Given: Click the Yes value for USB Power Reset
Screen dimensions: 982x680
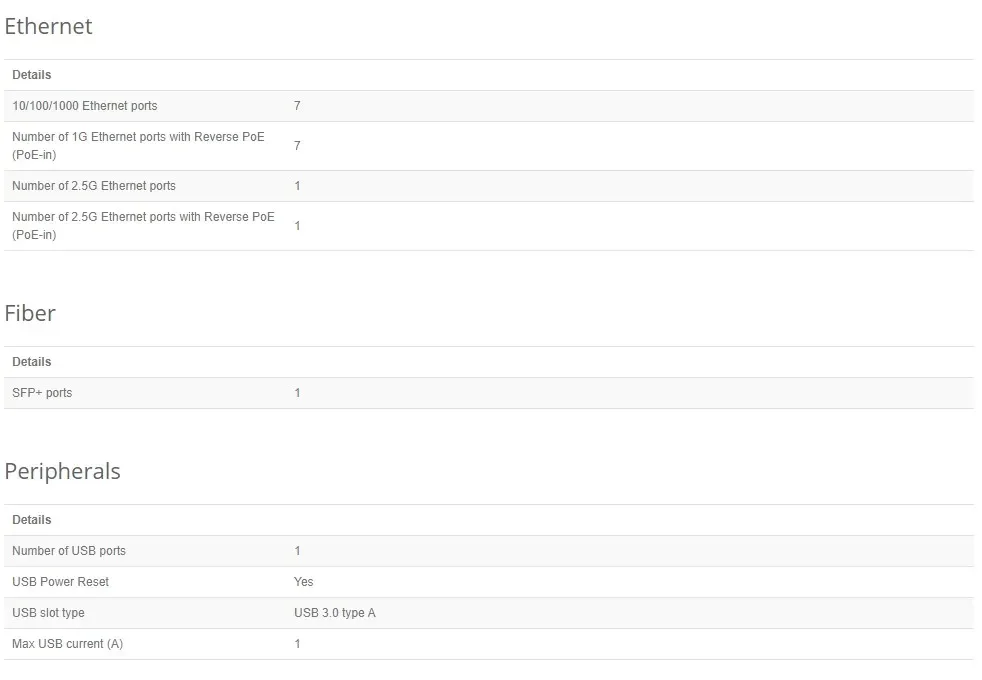Looking at the screenshot, I should tap(304, 582).
